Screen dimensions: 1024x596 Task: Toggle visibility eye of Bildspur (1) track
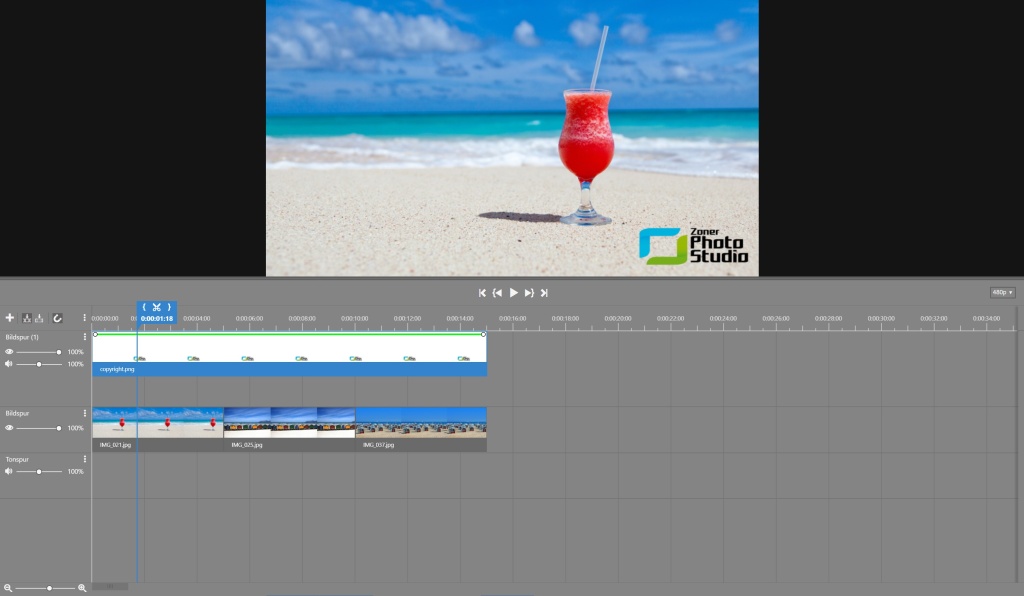[9, 352]
